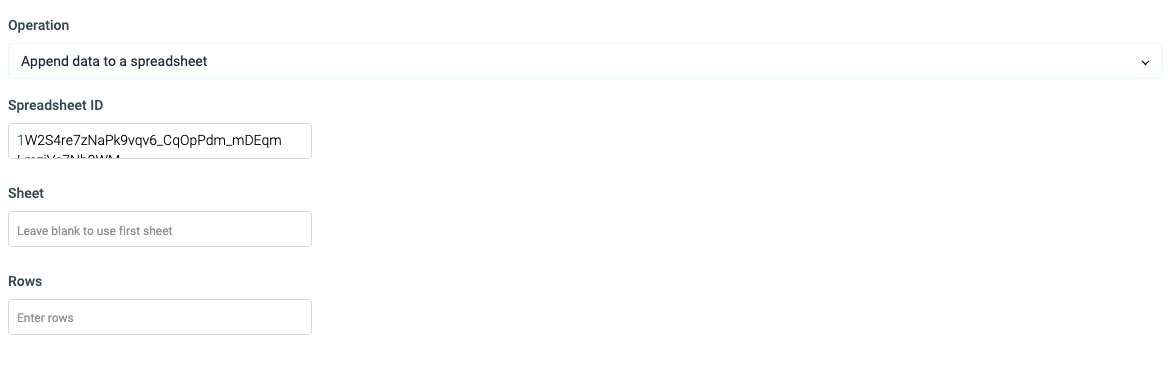Image resolution: width=1169 pixels, height=369 pixels.
Task: Click the Rows field label
Action: 25,281
